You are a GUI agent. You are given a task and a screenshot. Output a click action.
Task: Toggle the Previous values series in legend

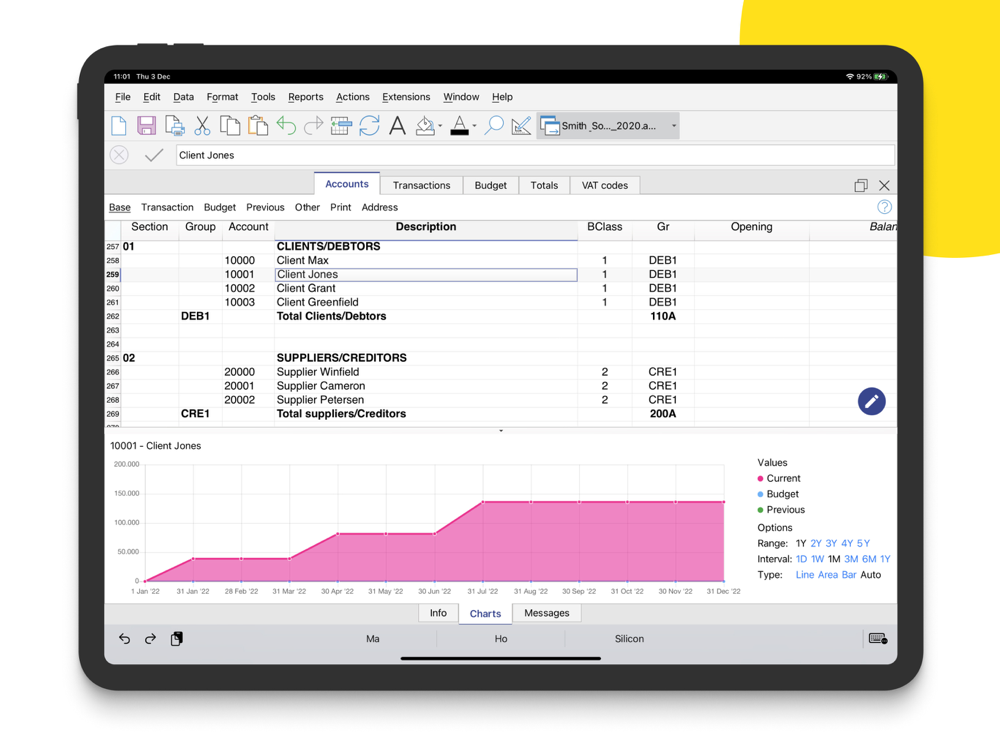click(781, 510)
